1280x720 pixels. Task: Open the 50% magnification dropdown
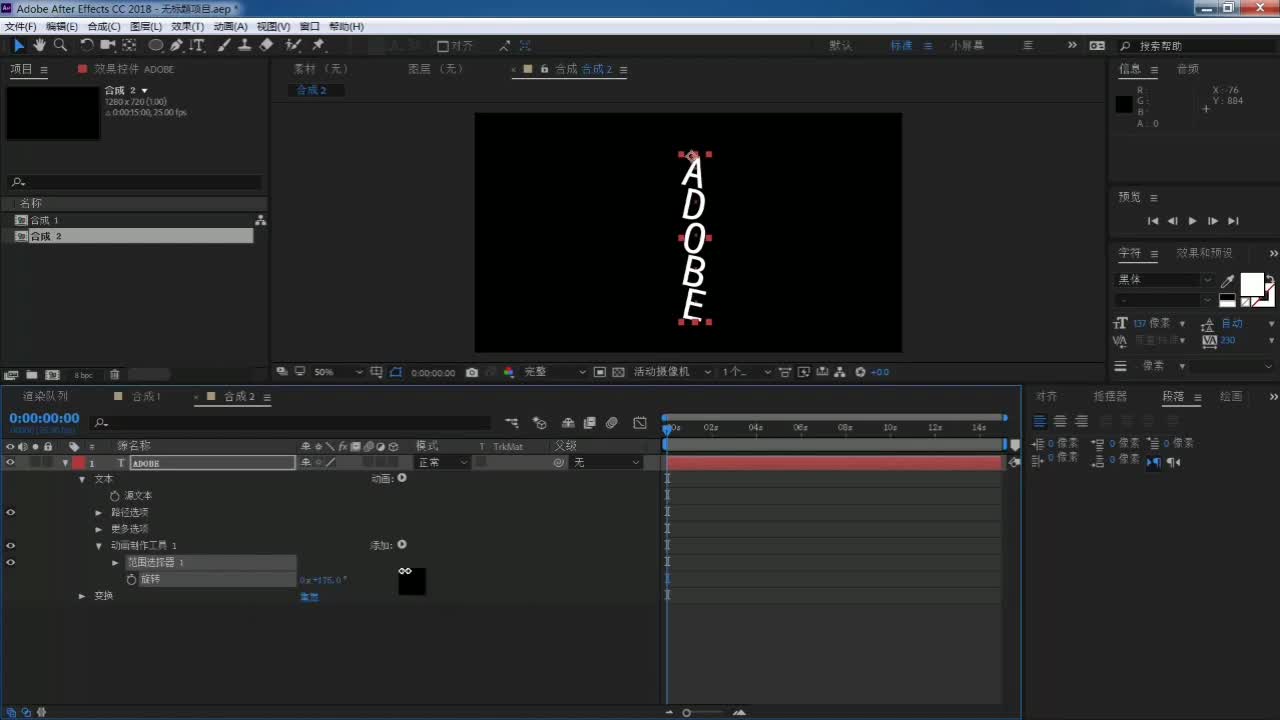(338, 372)
